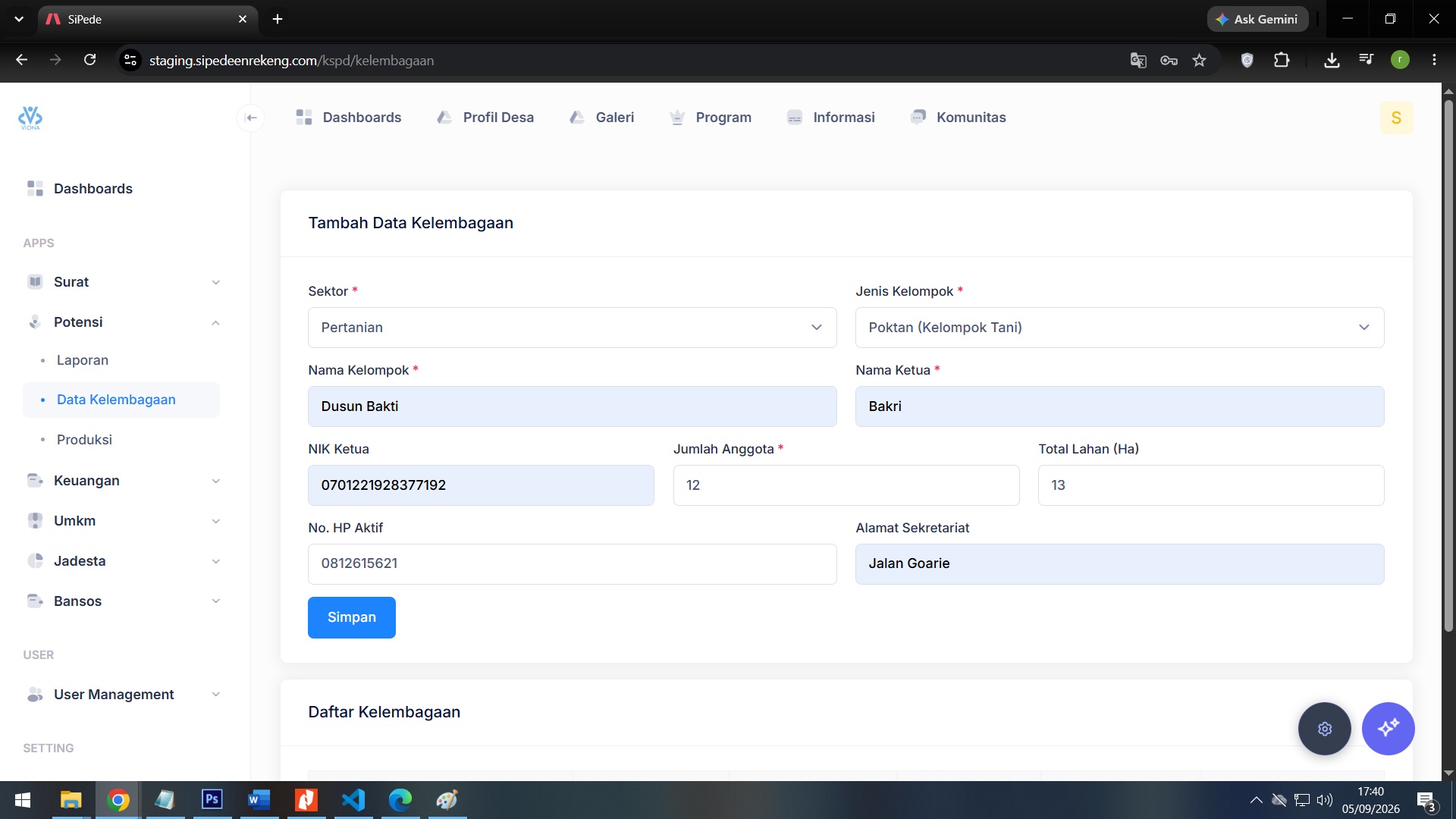The image size is (1456, 819).
Task: Open Visual Studio Code from taskbar
Action: coord(353,800)
